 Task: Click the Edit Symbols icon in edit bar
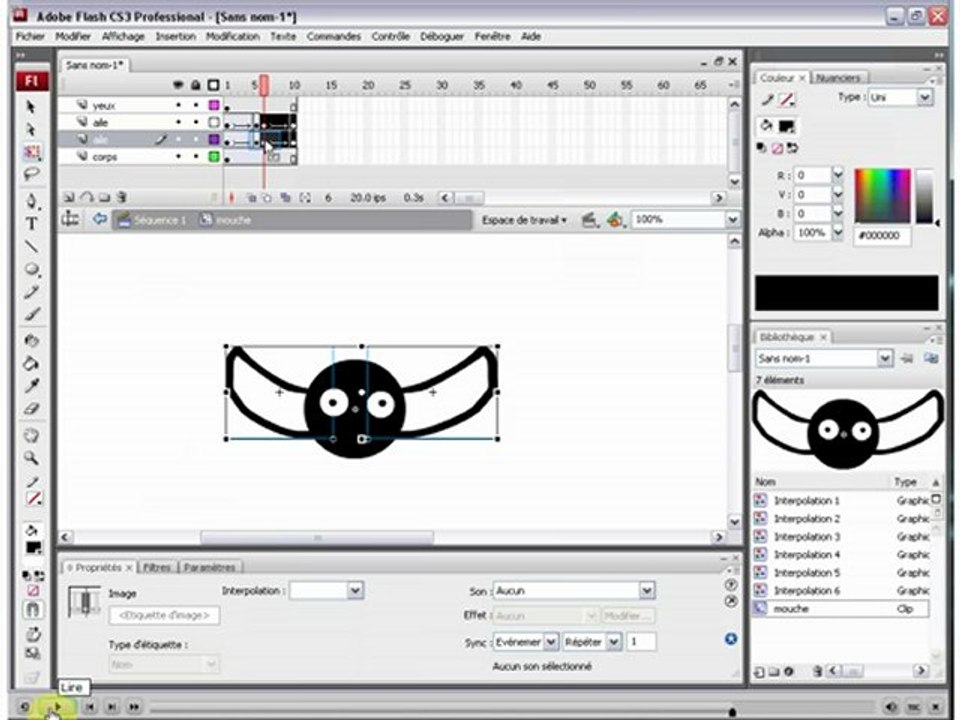(615, 220)
